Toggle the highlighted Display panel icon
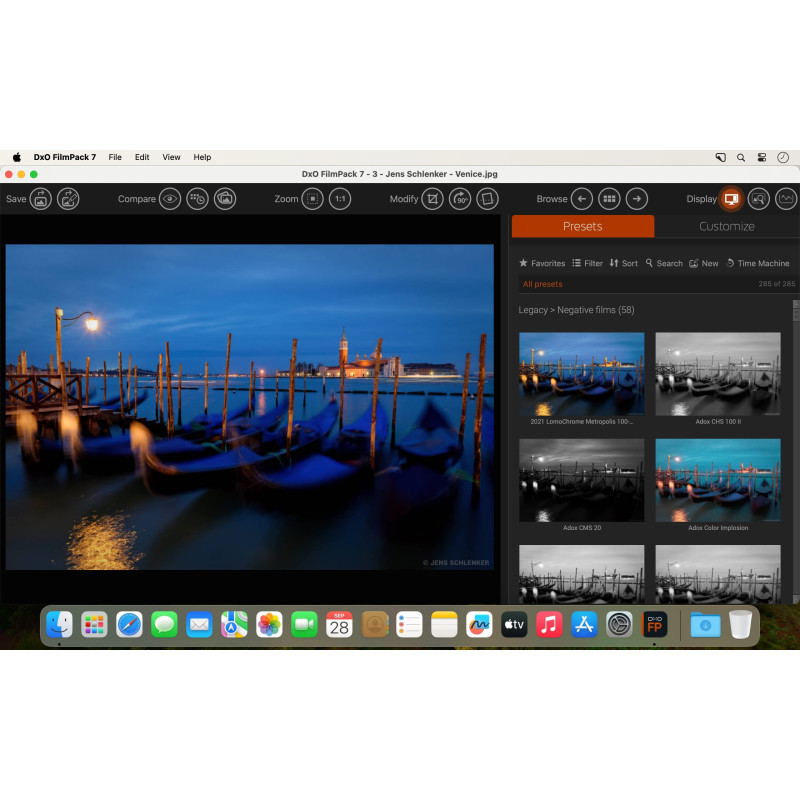The image size is (800, 800). click(x=731, y=199)
